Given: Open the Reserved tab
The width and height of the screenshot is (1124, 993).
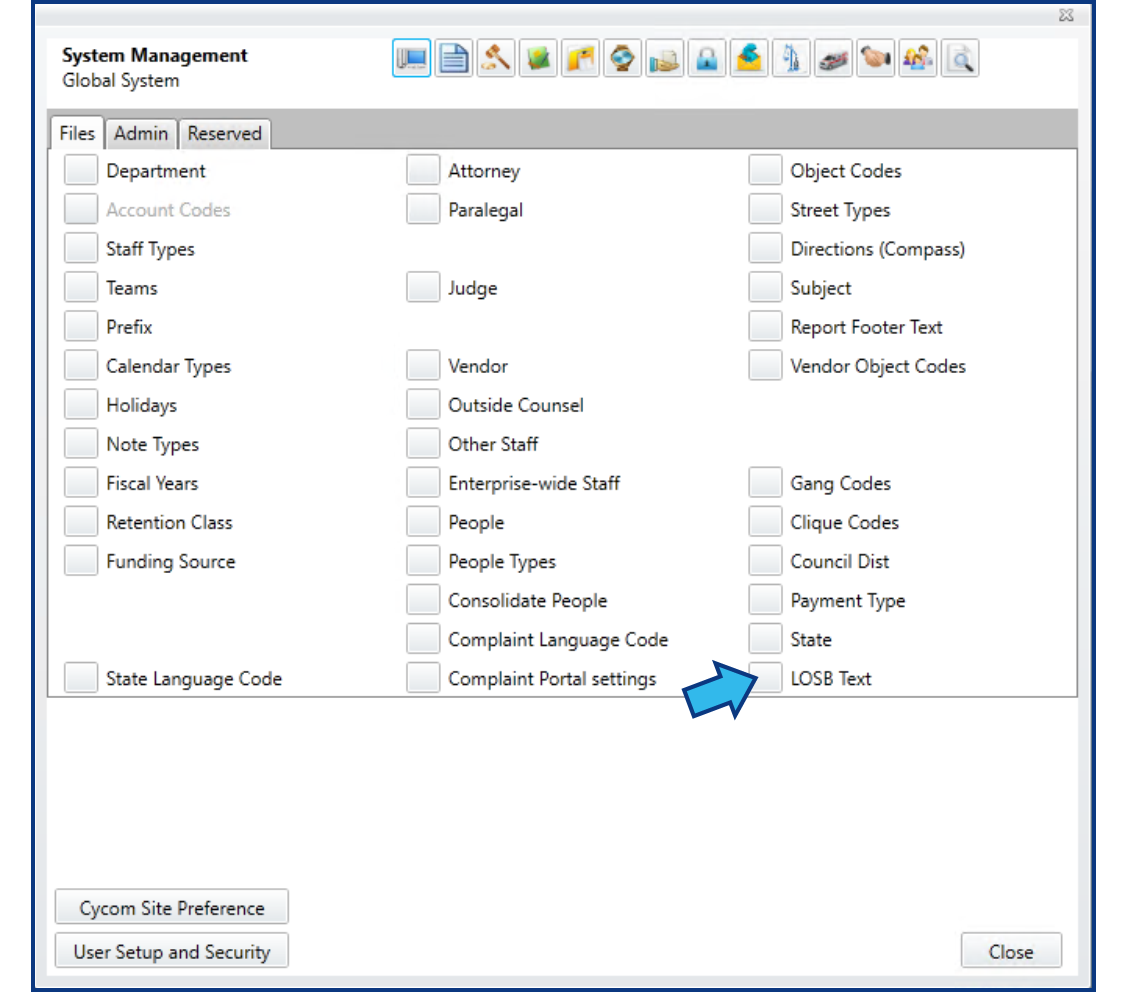Looking at the screenshot, I should (x=224, y=133).
